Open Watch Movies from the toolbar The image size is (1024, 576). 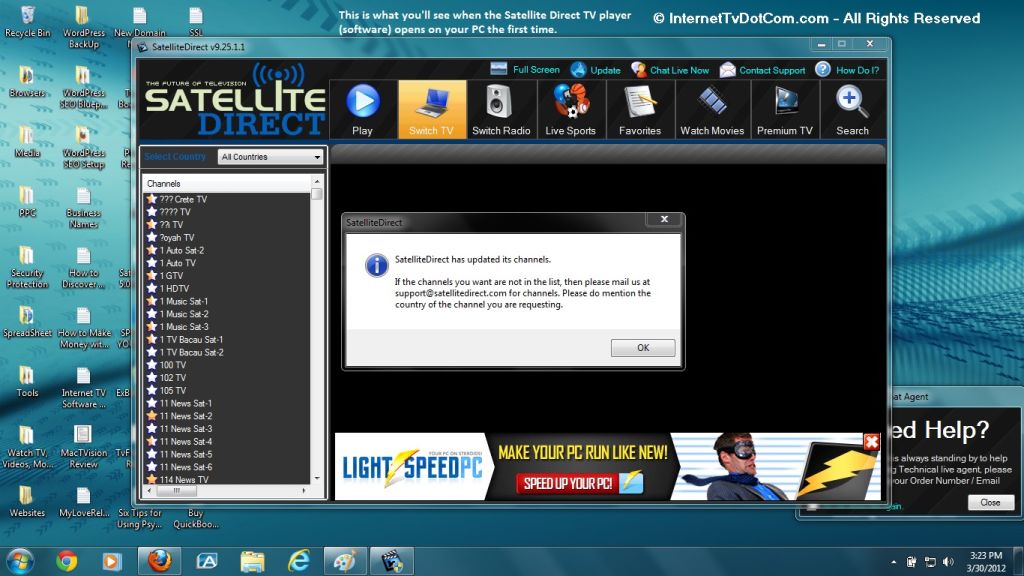click(712, 109)
